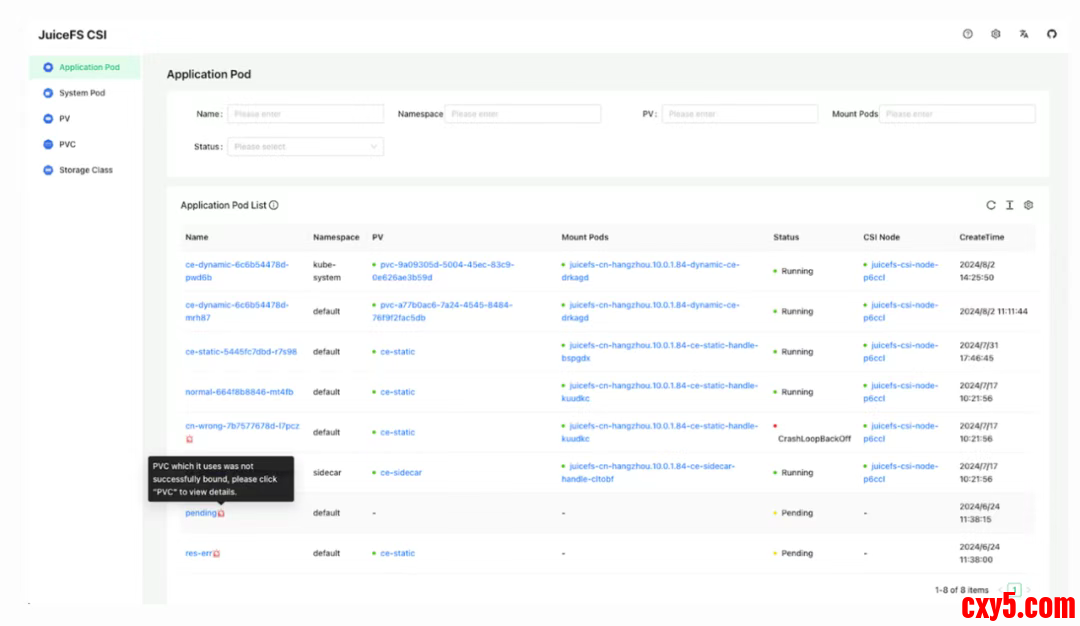Select Storage Class in the sidebar
This screenshot has width=1080, height=626.
click(x=85, y=170)
